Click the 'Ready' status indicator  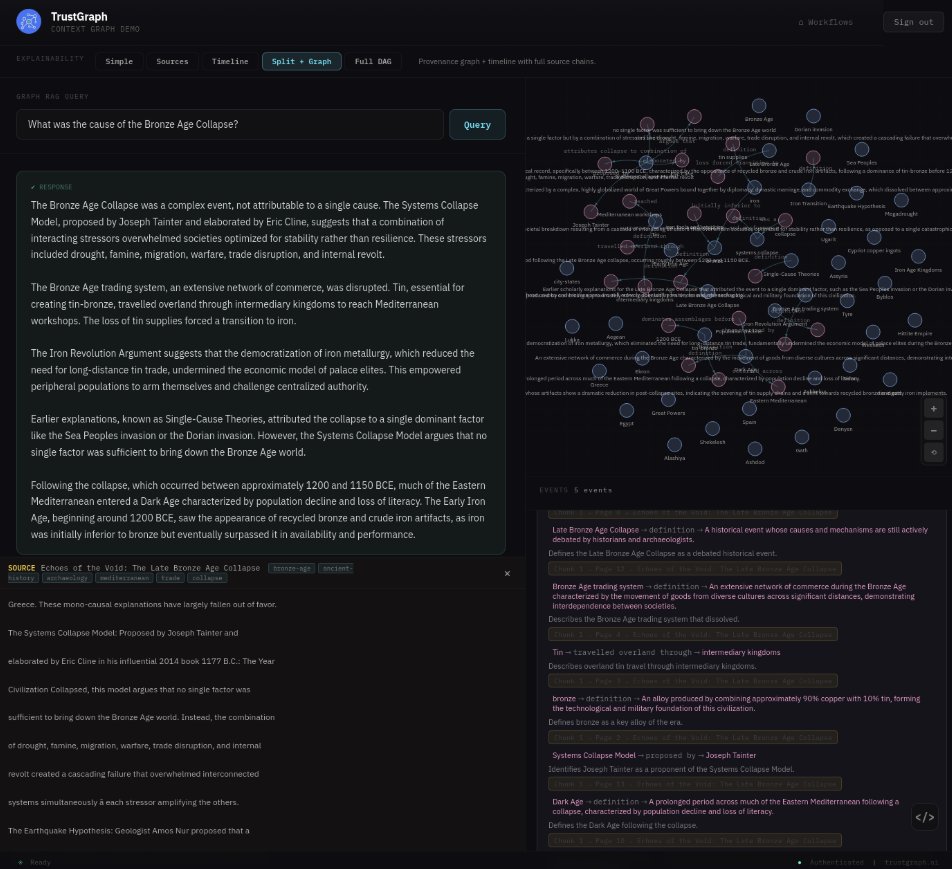pos(35,862)
